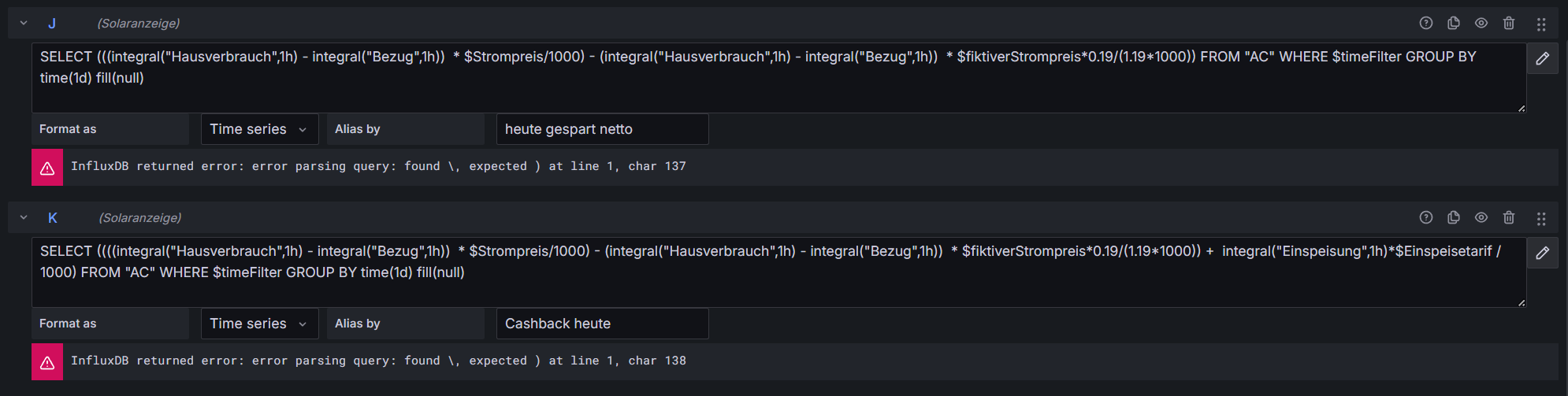Open help for query K
1568x396 pixels.
(1426, 217)
